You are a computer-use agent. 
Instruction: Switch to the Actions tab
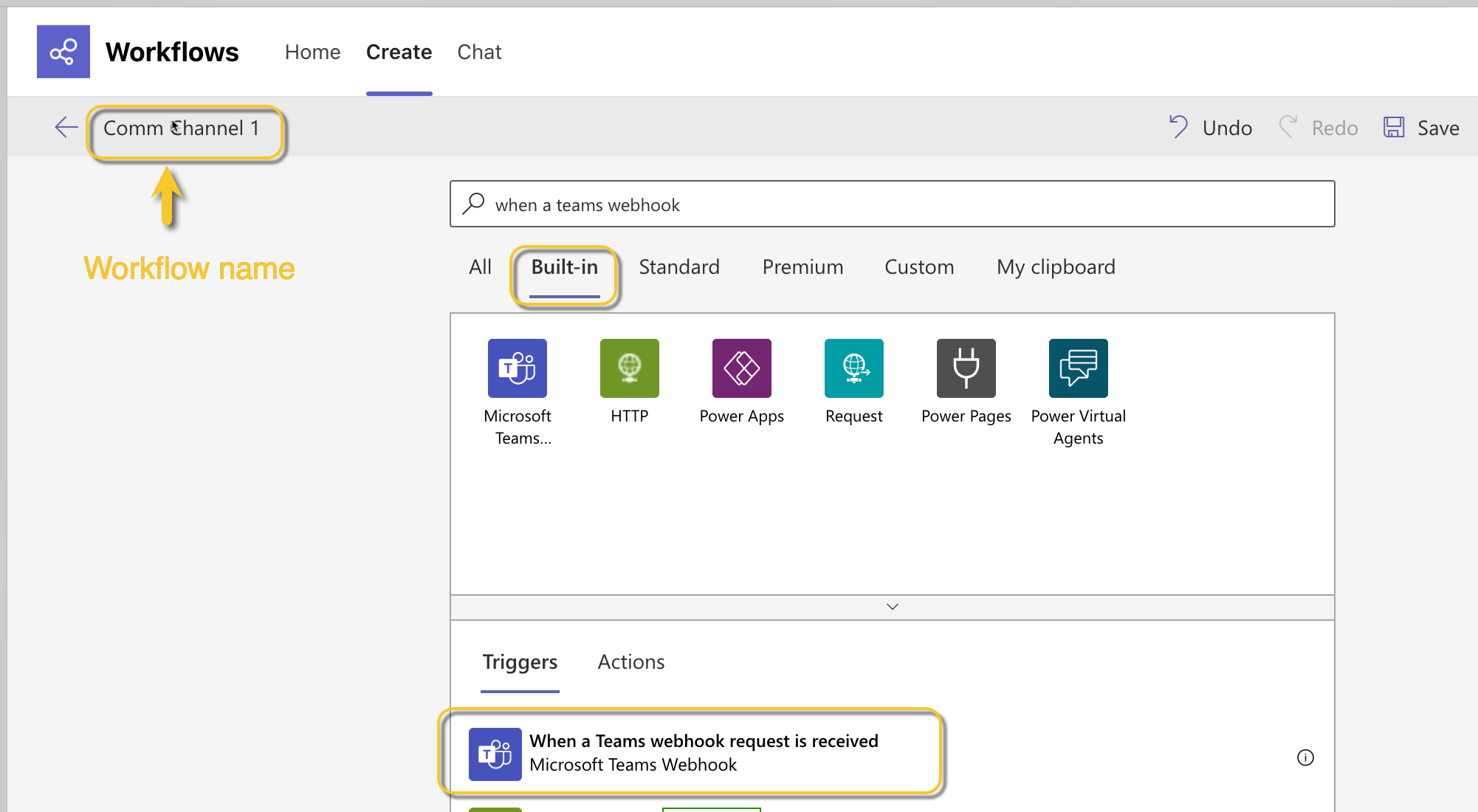pyautogui.click(x=631, y=662)
